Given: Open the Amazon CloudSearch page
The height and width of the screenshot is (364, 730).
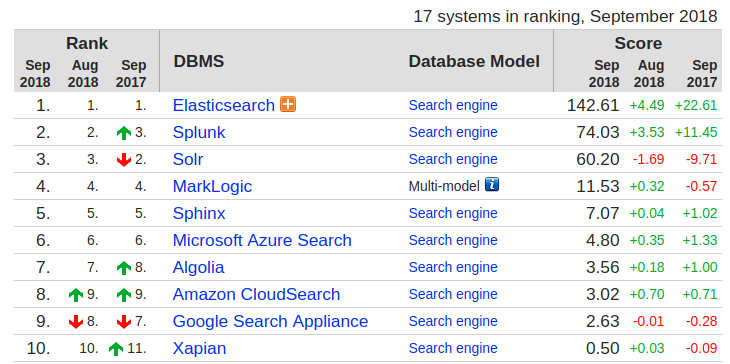Looking at the screenshot, I should pyautogui.click(x=256, y=294).
